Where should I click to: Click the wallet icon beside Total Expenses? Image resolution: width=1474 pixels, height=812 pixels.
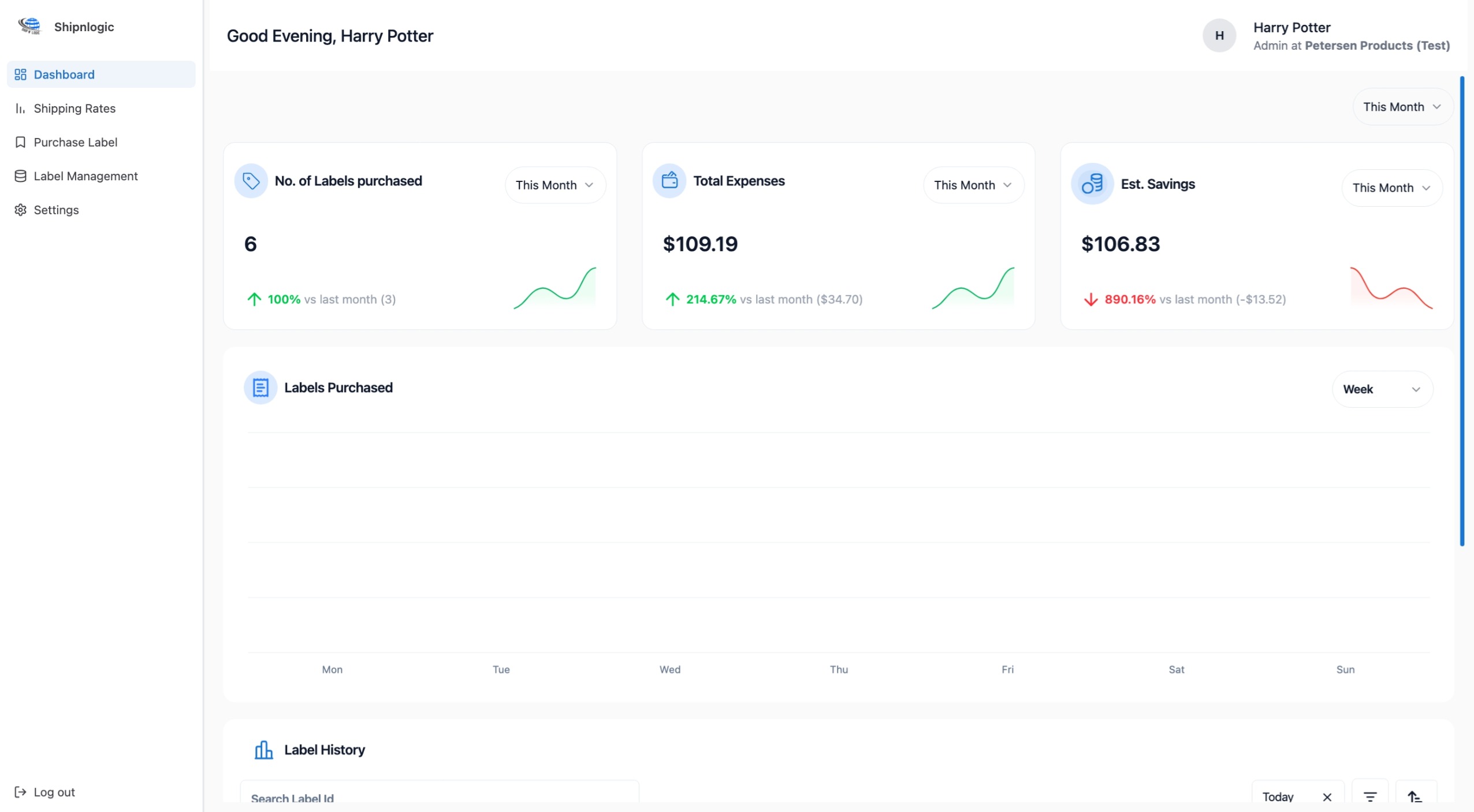[669, 181]
